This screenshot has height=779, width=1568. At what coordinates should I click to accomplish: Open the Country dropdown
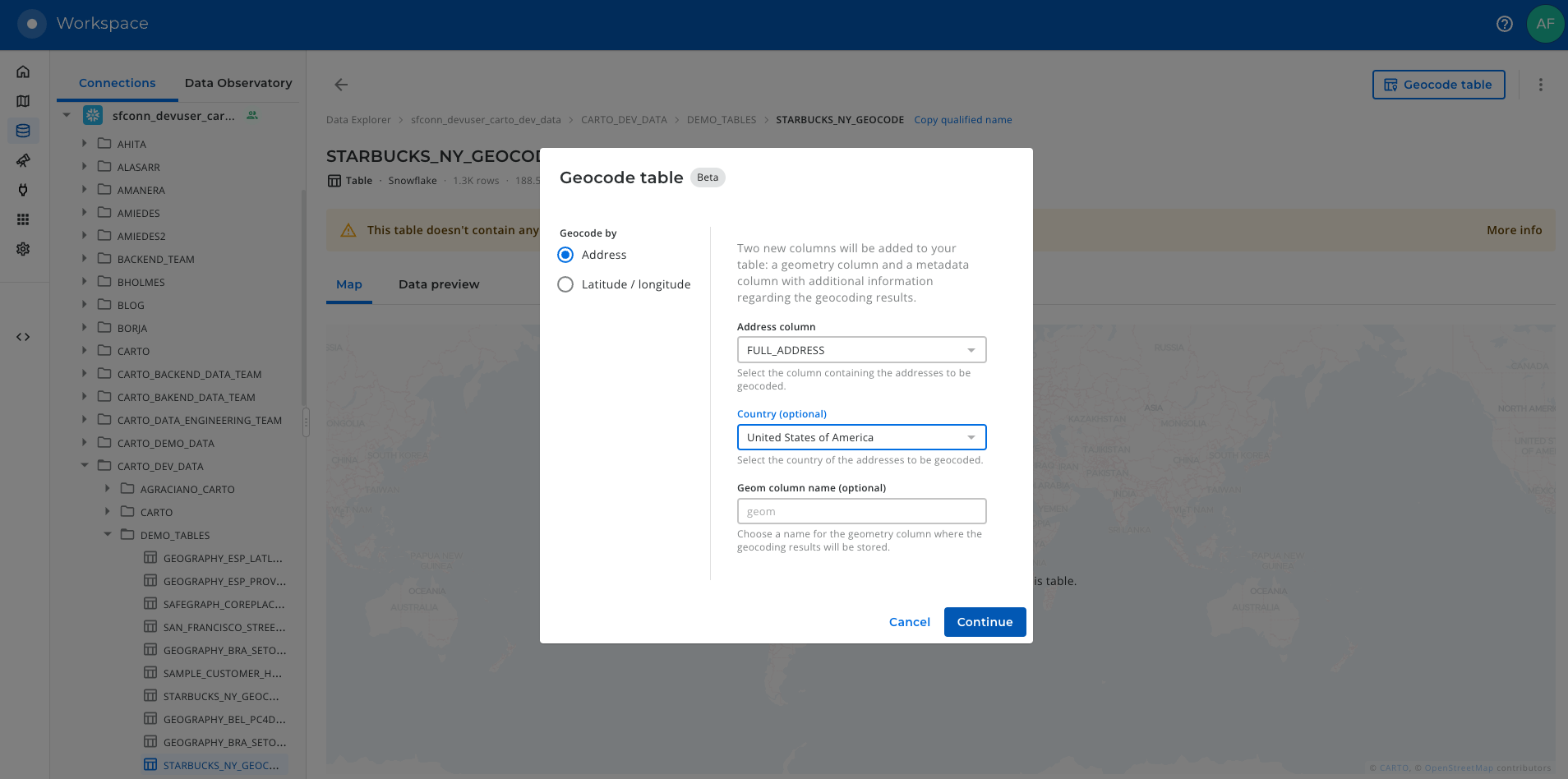click(861, 437)
